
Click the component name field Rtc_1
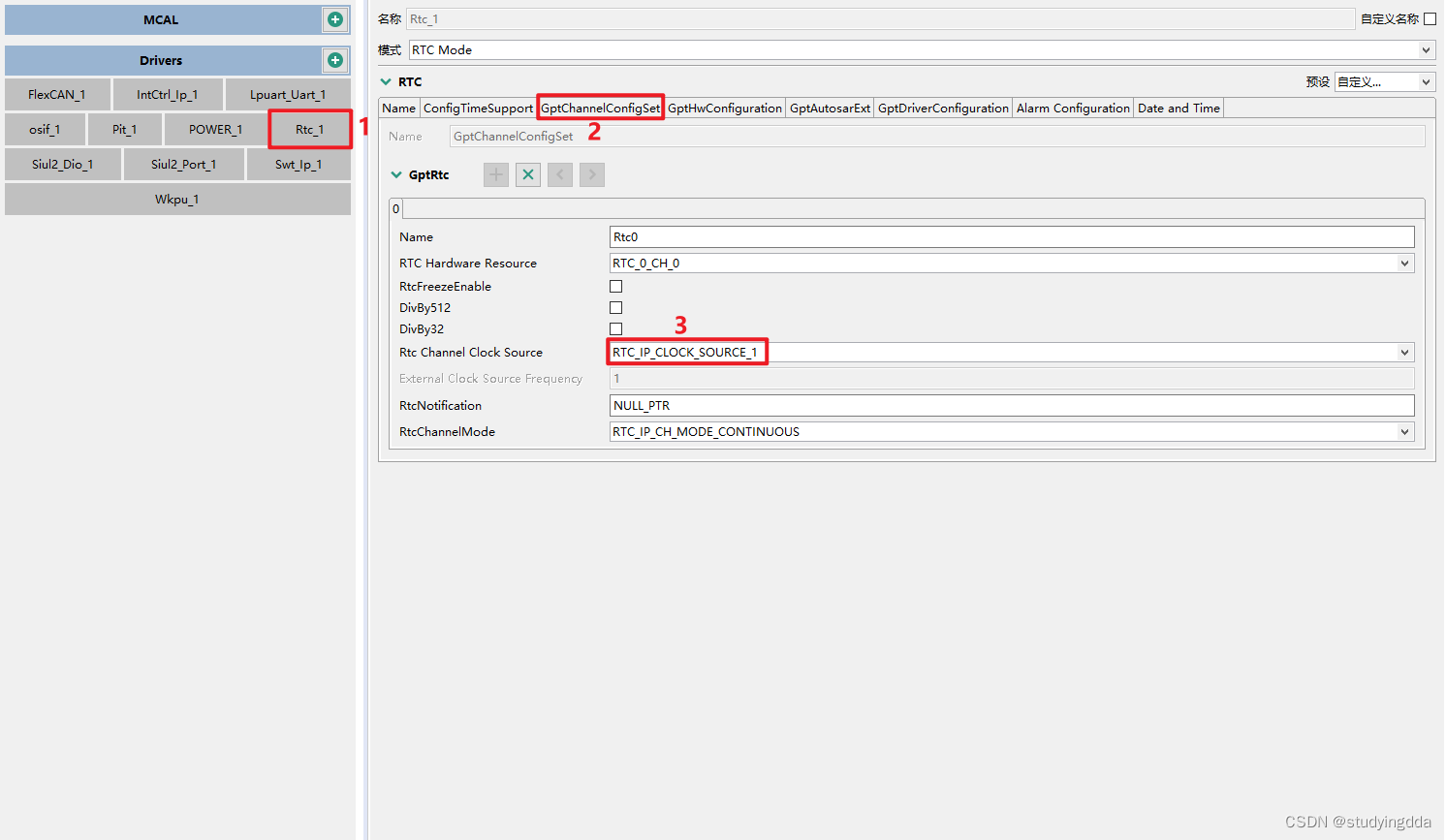[880, 19]
